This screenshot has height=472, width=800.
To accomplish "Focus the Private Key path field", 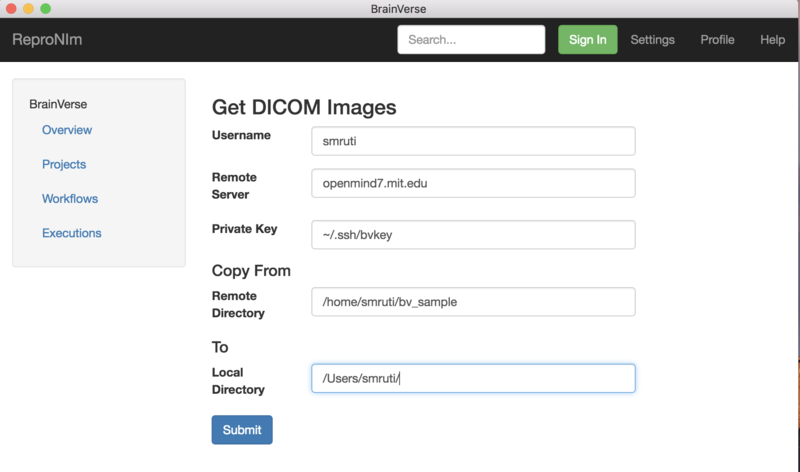I will click(473, 234).
